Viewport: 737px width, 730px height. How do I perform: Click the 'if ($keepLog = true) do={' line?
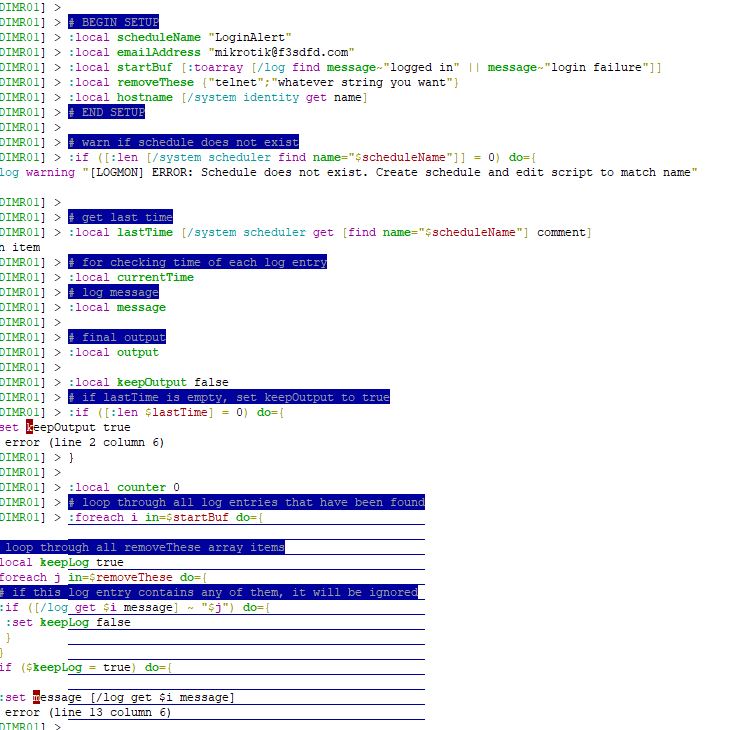pyautogui.click(x=86, y=667)
